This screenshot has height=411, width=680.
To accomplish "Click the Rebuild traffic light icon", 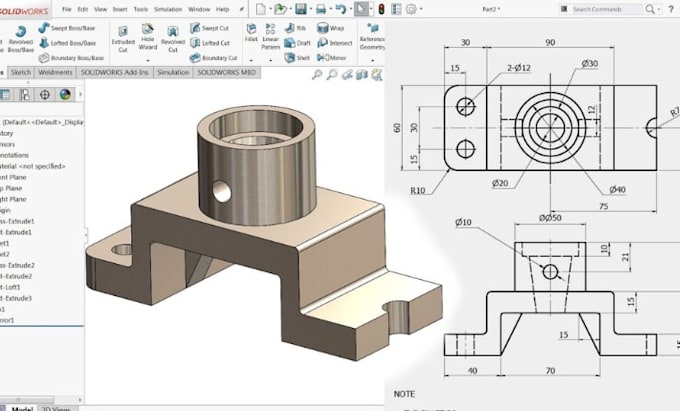I will click(x=381, y=9).
